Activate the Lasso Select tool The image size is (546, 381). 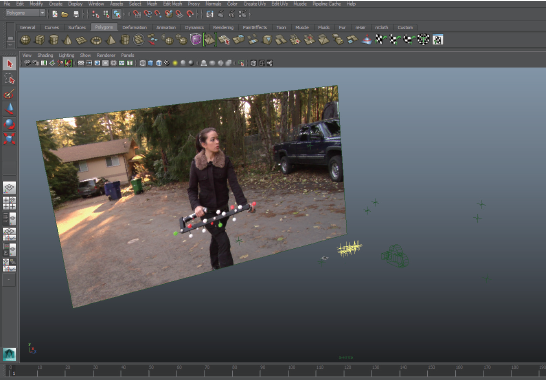pos(9,79)
